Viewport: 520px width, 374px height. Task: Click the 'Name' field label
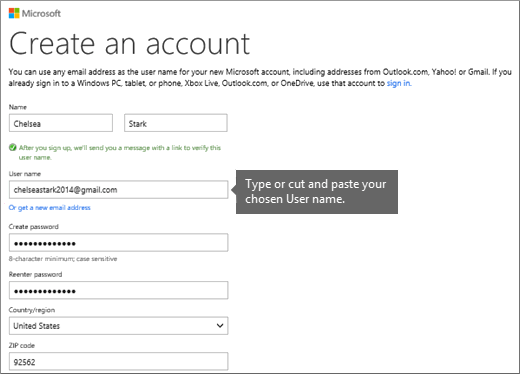[18, 107]
